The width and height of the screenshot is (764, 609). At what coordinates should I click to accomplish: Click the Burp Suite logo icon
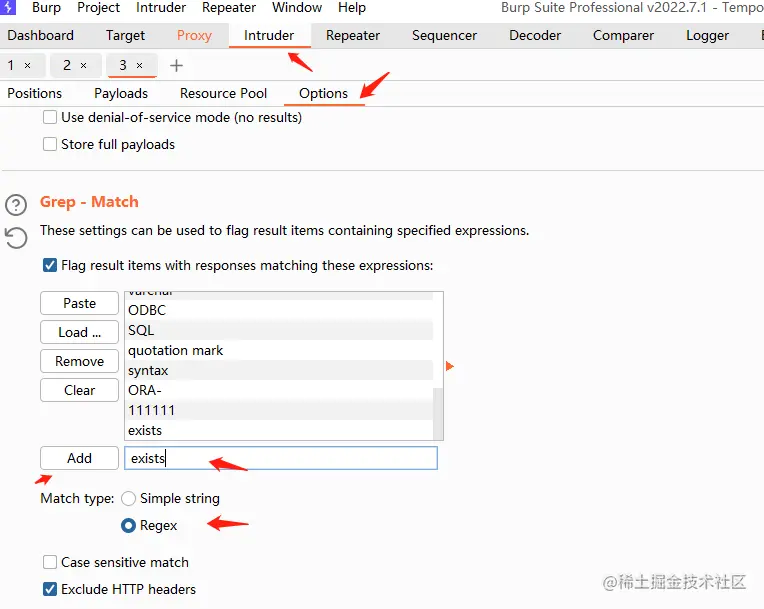[8, 8]
